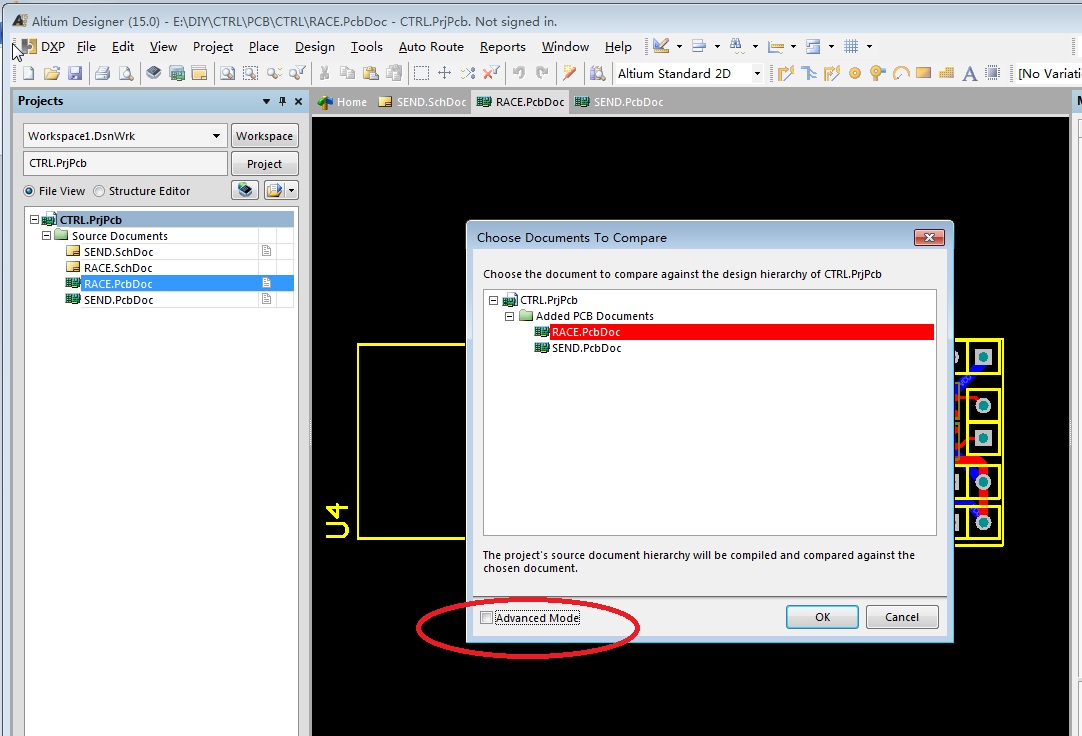The height and width of the screenshot is (736, 1082).
Task: Select the Place Arc tool
Action: 901,73
